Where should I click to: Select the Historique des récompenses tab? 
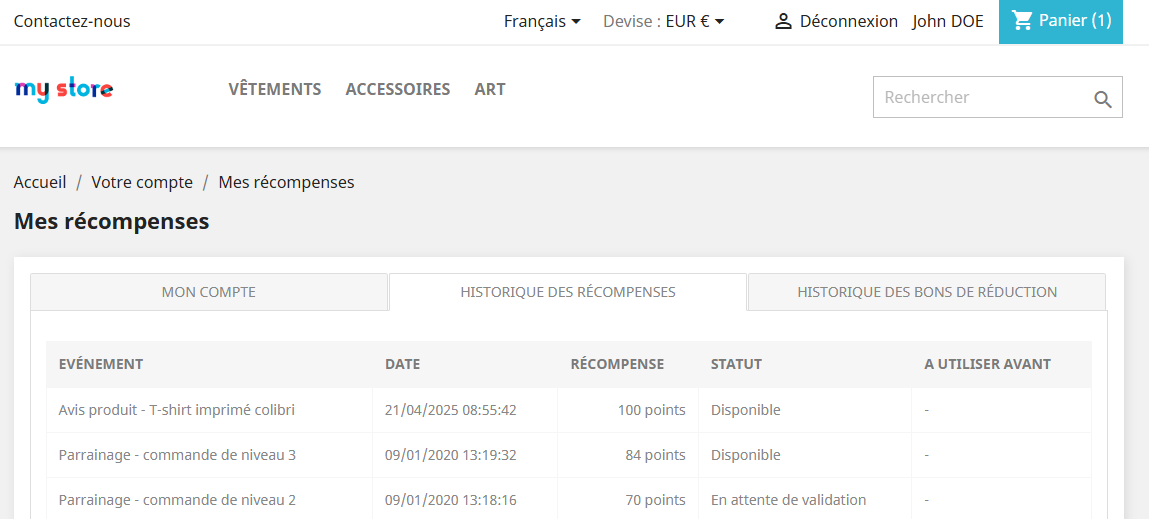(568, 292)
